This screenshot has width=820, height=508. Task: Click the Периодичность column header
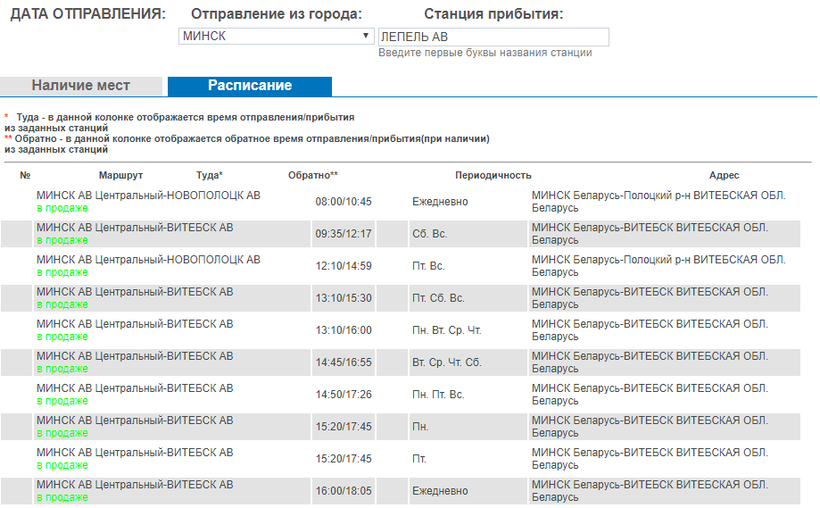click(493, 175)
